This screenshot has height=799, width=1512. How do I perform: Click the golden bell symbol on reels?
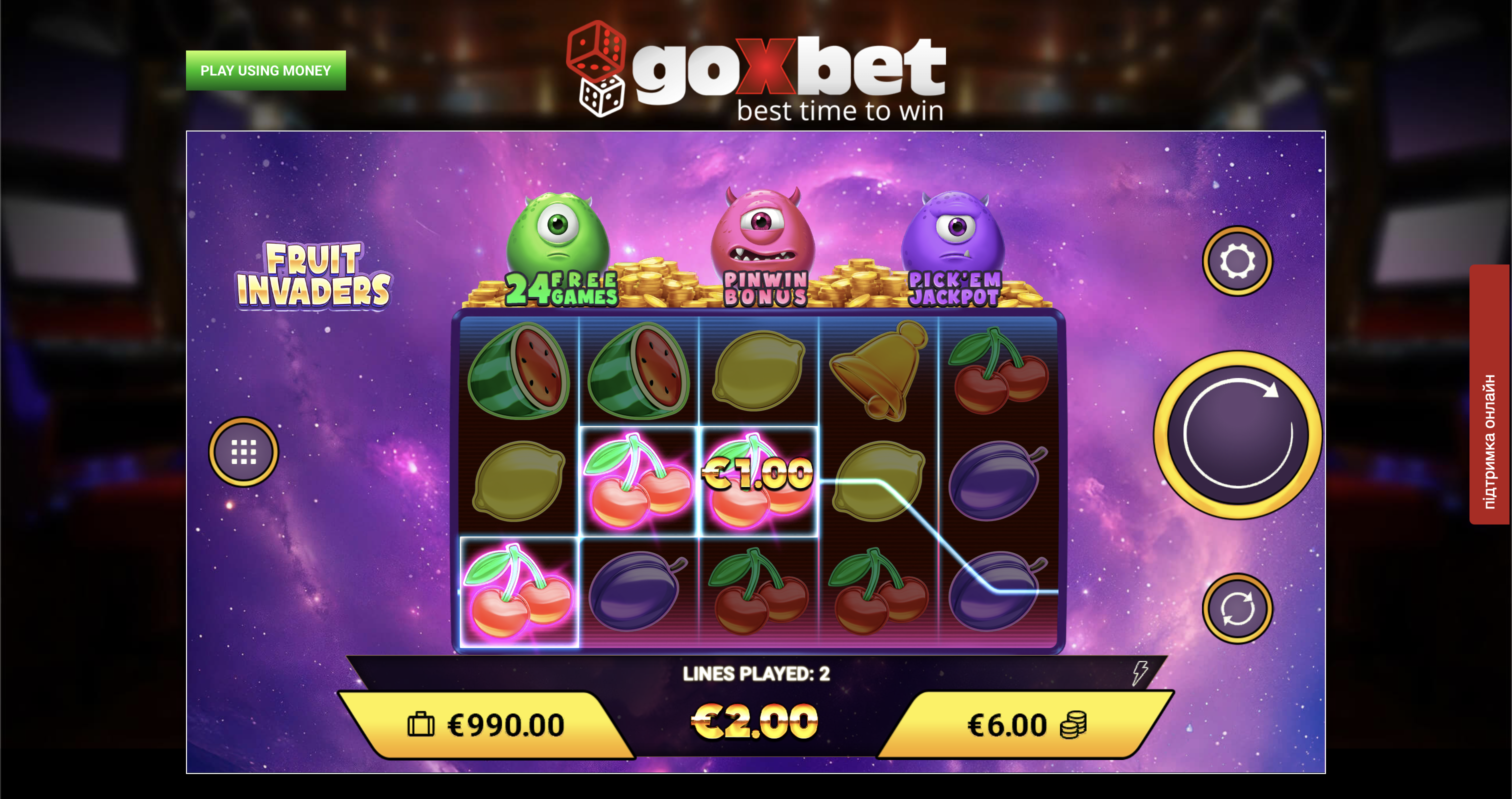pyautogui.click(x=878, y=370)
